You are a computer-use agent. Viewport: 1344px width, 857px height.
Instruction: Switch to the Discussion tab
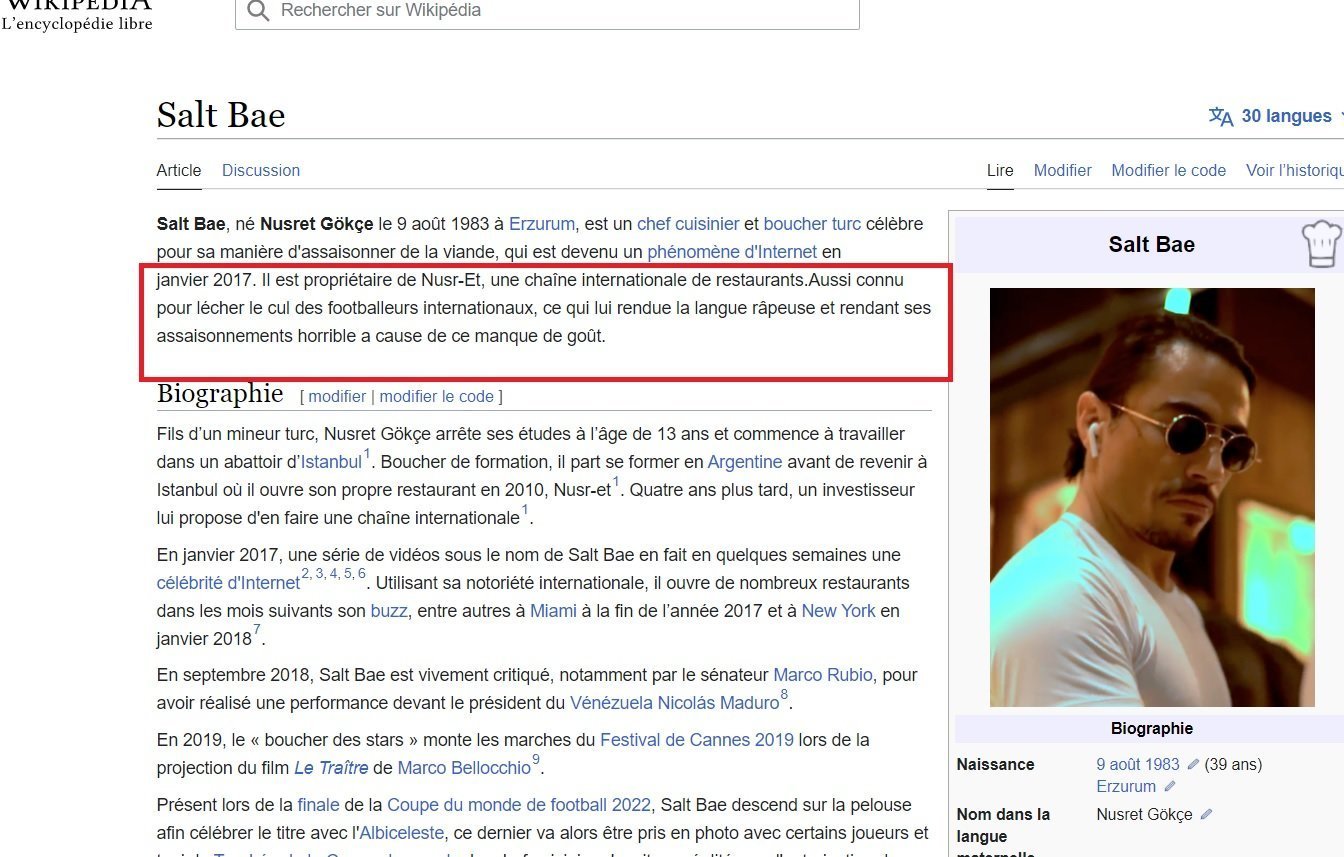[x=261, y=170]
